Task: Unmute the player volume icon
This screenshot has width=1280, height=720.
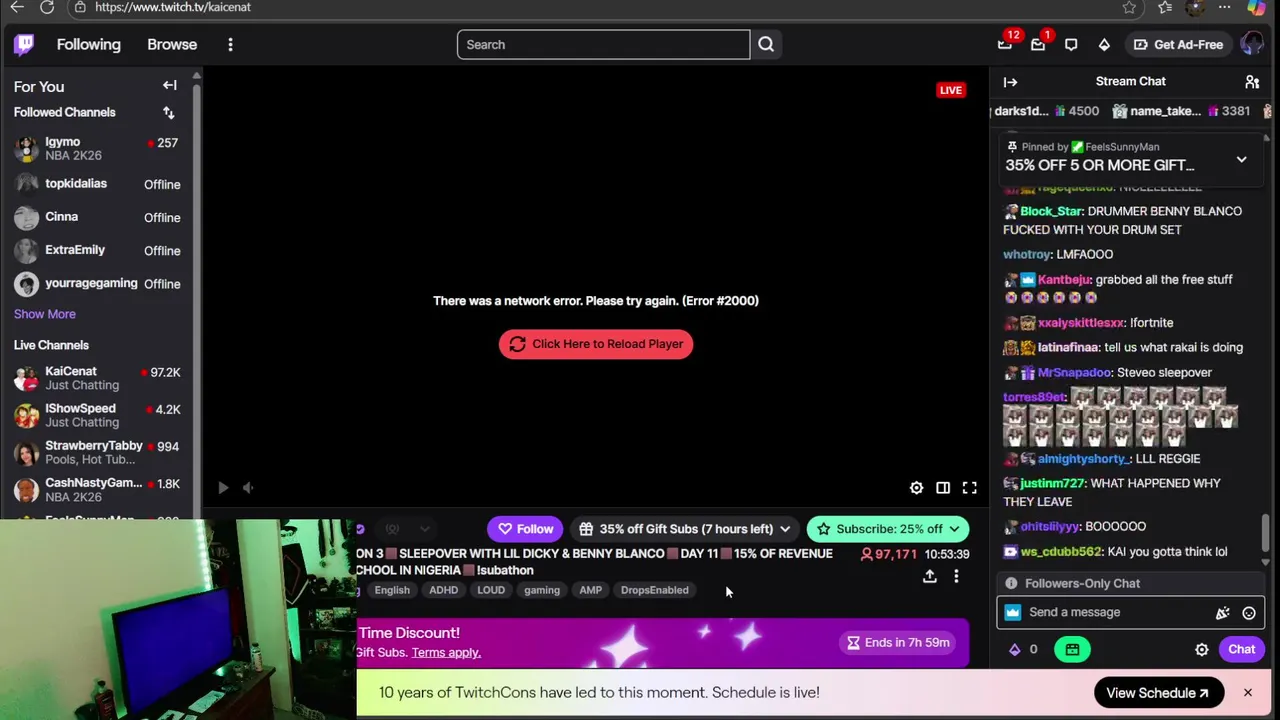Action: coord(248,488)
